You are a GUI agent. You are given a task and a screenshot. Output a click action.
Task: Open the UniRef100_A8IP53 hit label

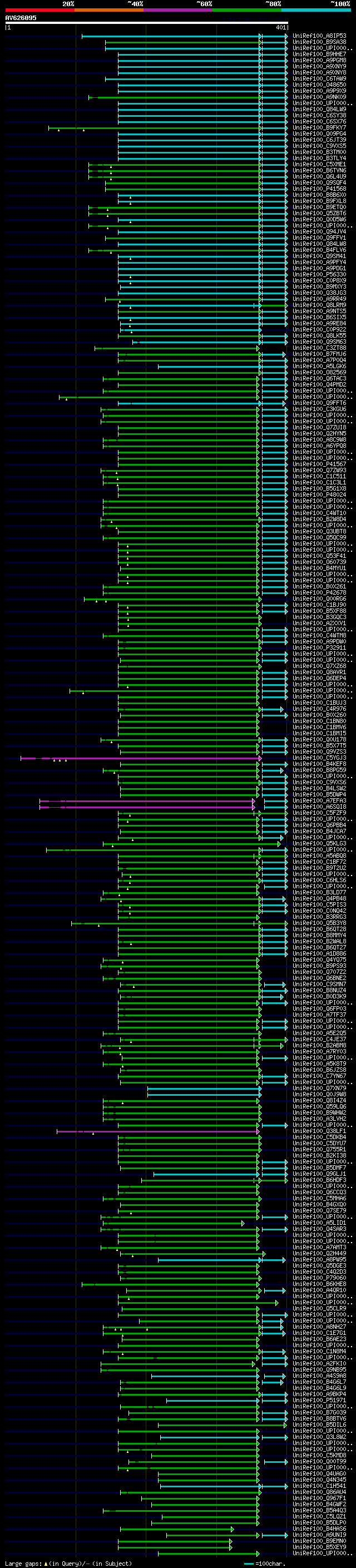319,36
